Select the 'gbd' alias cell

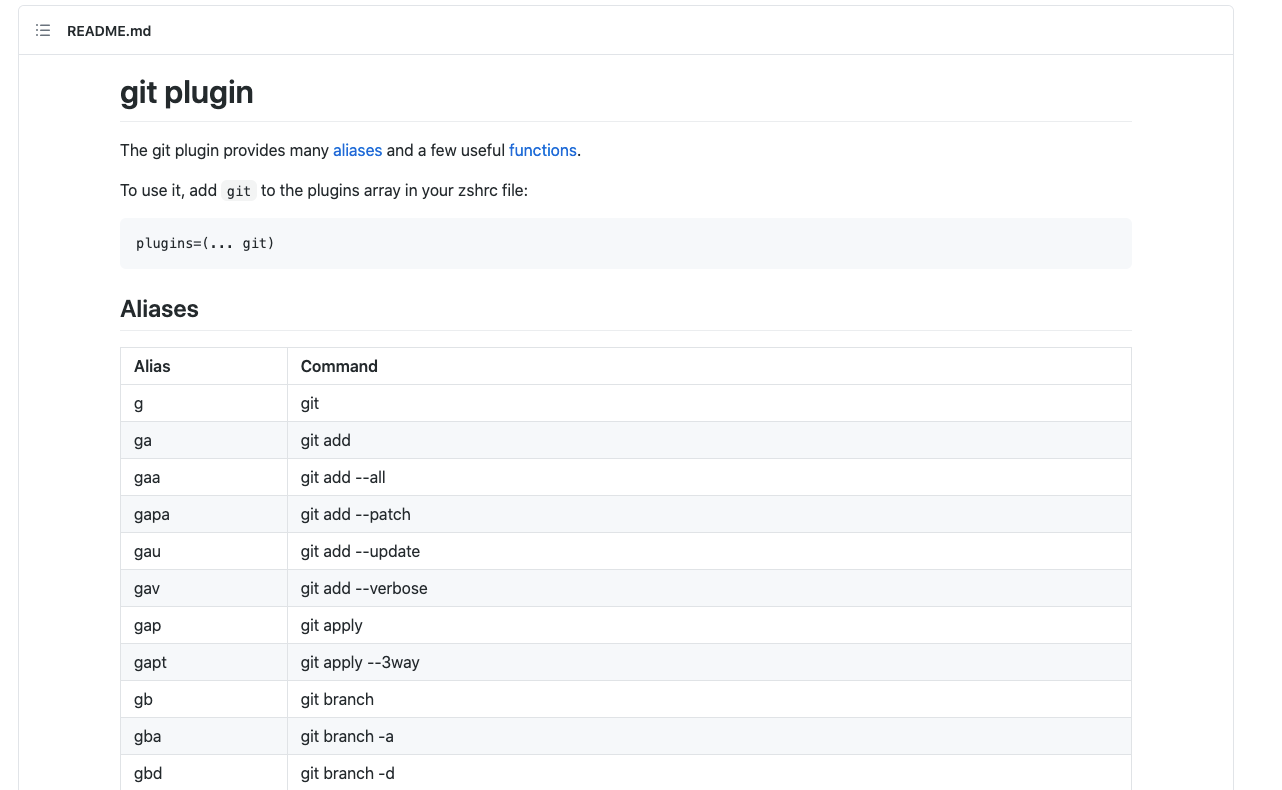tap(204, 773)
